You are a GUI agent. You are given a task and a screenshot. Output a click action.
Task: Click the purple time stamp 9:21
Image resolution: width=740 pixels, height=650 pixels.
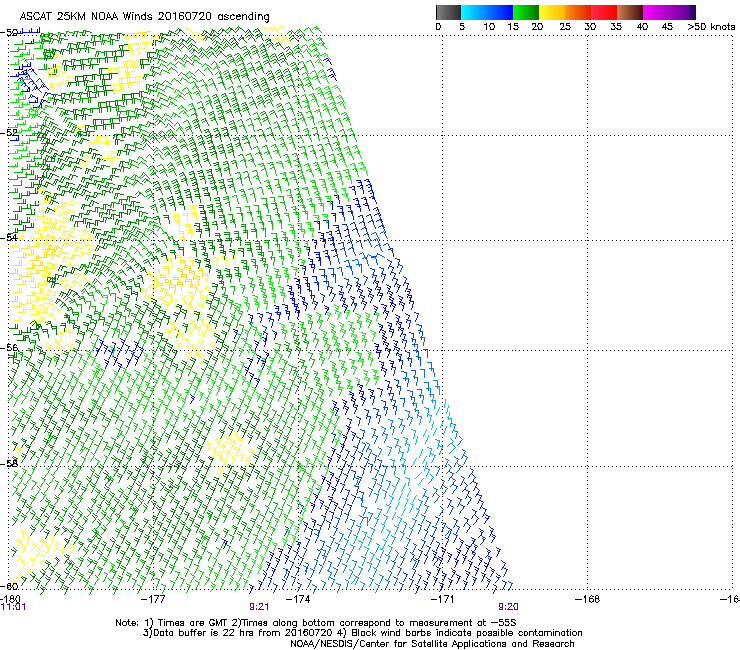click(x=259, y=607)
